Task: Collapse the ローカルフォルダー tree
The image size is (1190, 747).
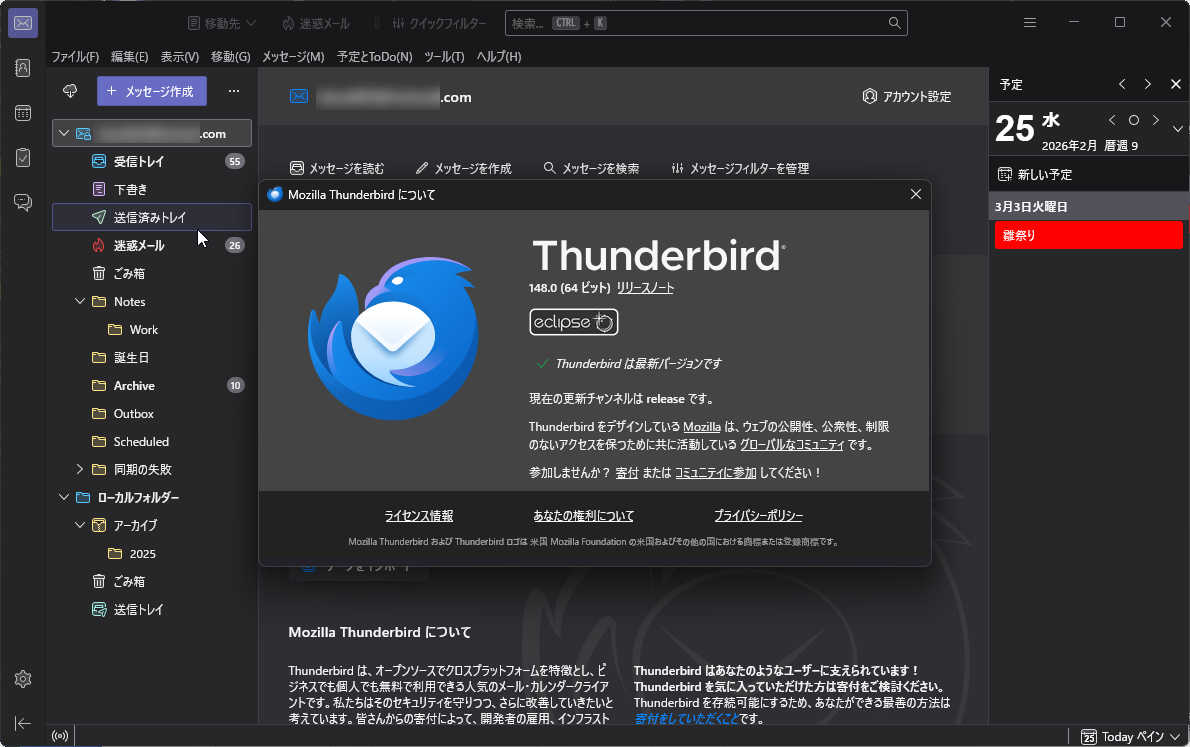Action: 63,497
